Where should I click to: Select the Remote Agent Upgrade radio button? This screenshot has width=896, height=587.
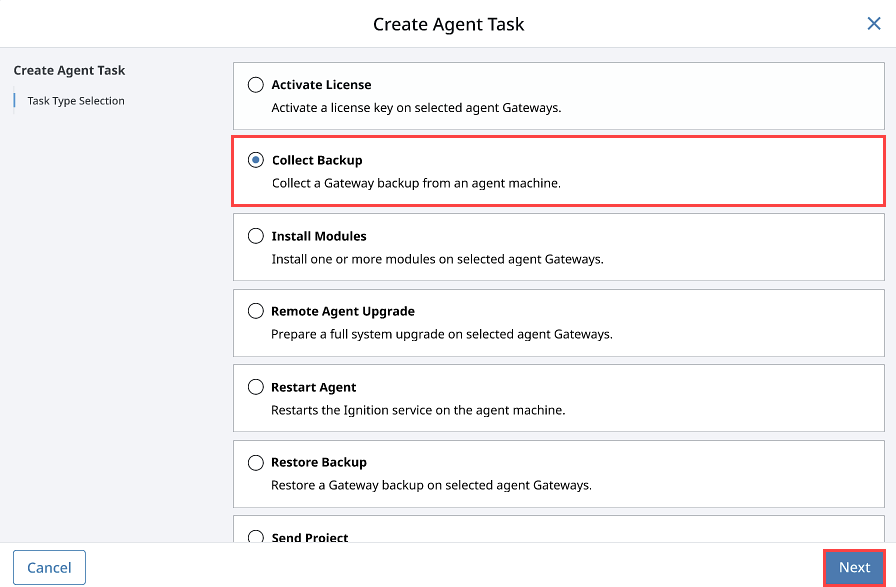click(x=255, y=311)
